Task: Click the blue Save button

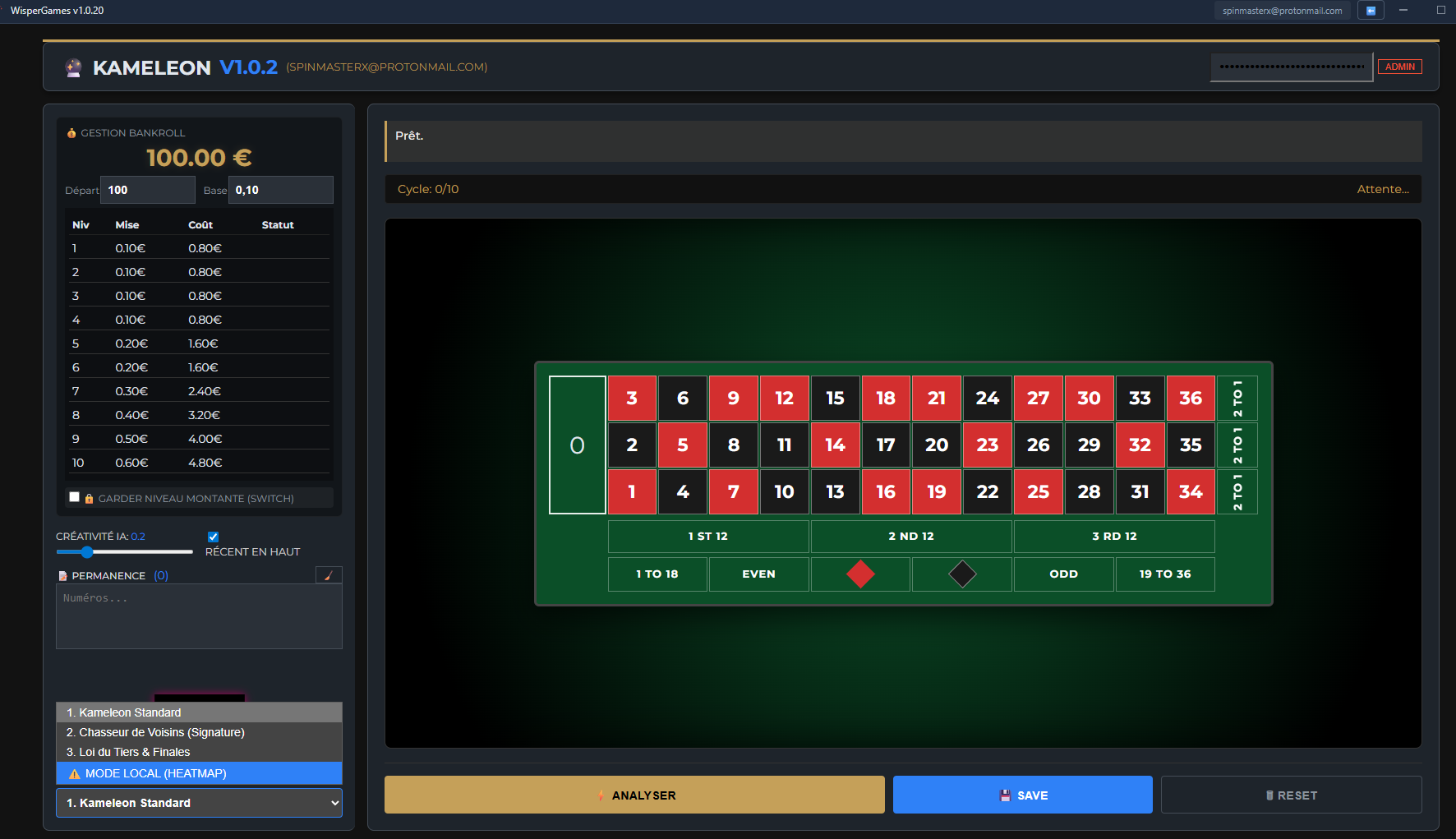Action: point(1022,795)
